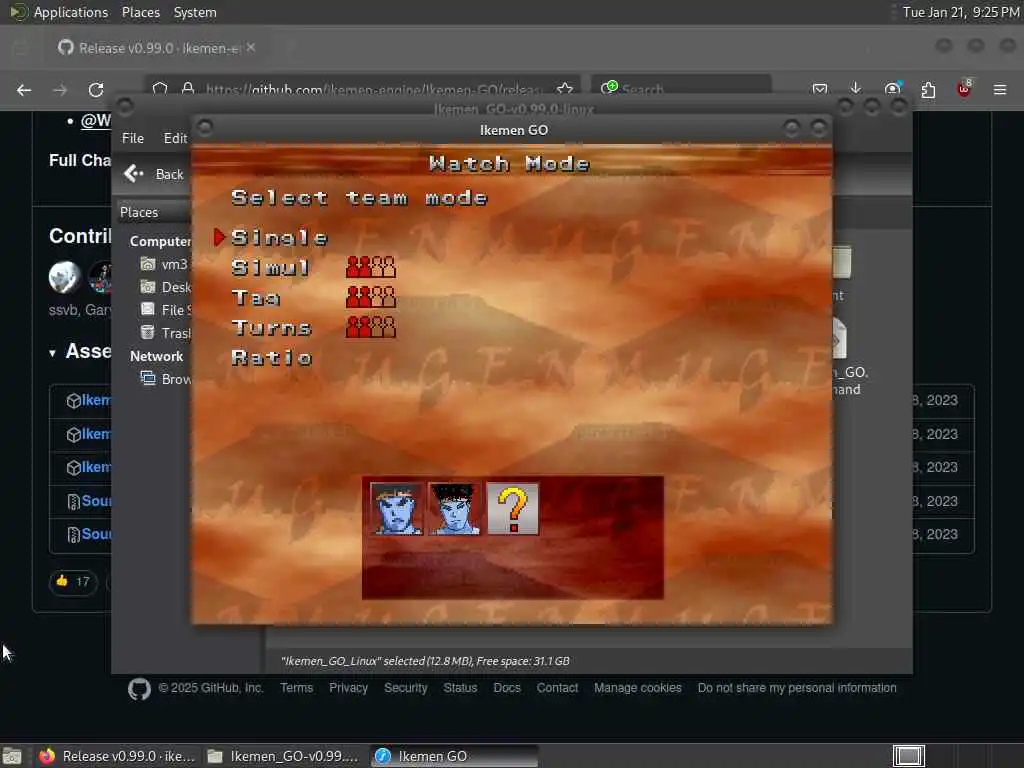Click Do not share my personal information

797,688
